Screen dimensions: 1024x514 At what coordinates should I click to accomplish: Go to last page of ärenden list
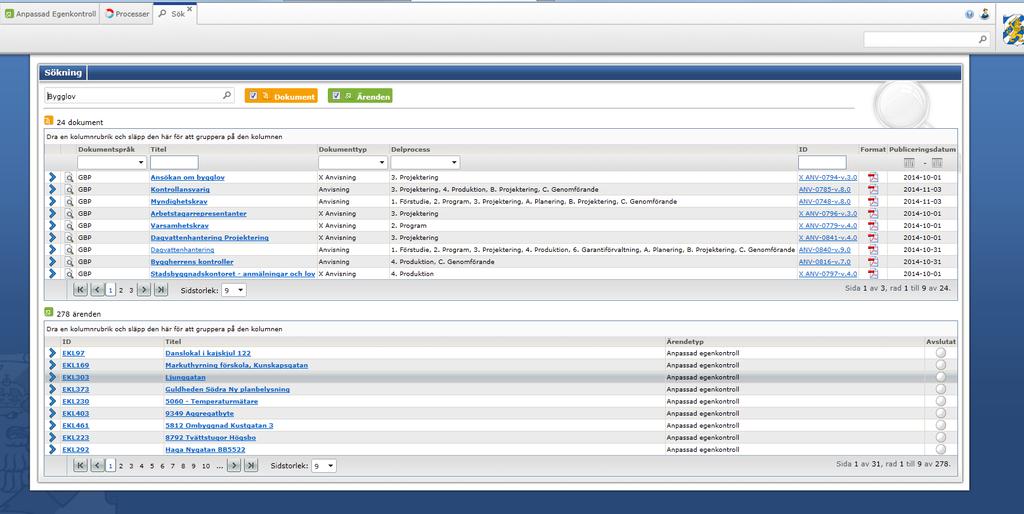tap(251, 466)
